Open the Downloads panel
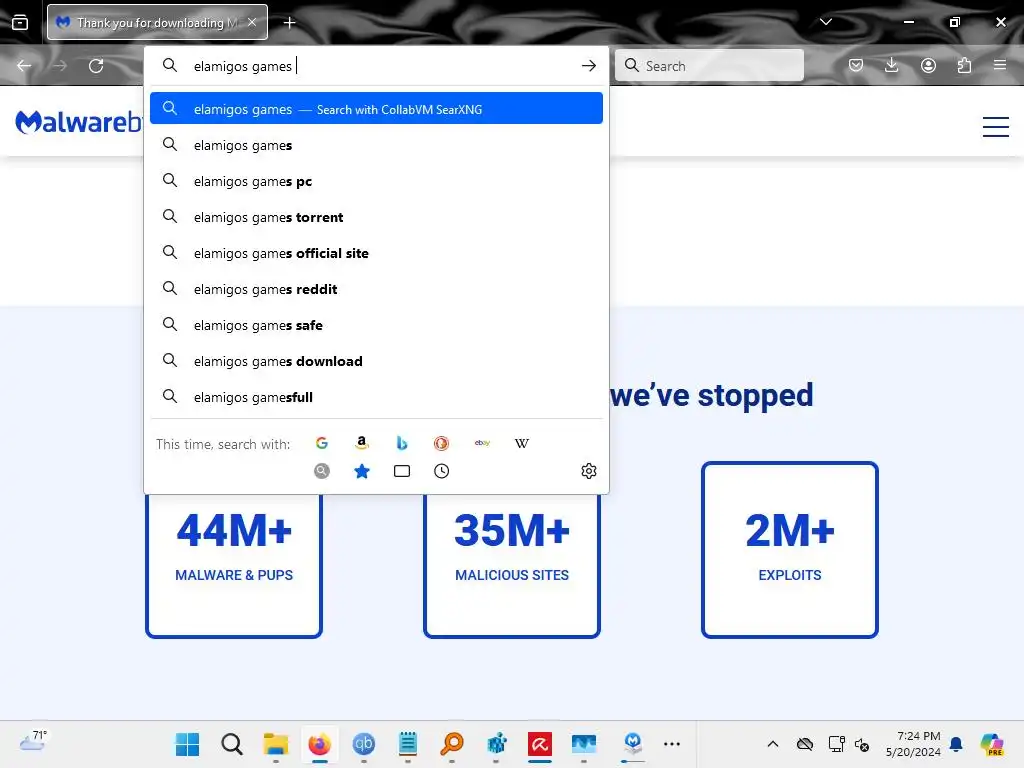Viewport: 1024px width, 768px height. 891,65
